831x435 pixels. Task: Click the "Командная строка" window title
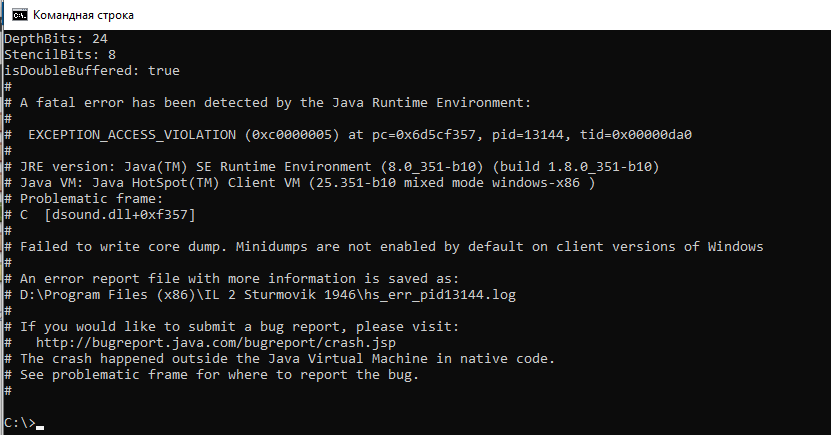[x=83, y=16]
